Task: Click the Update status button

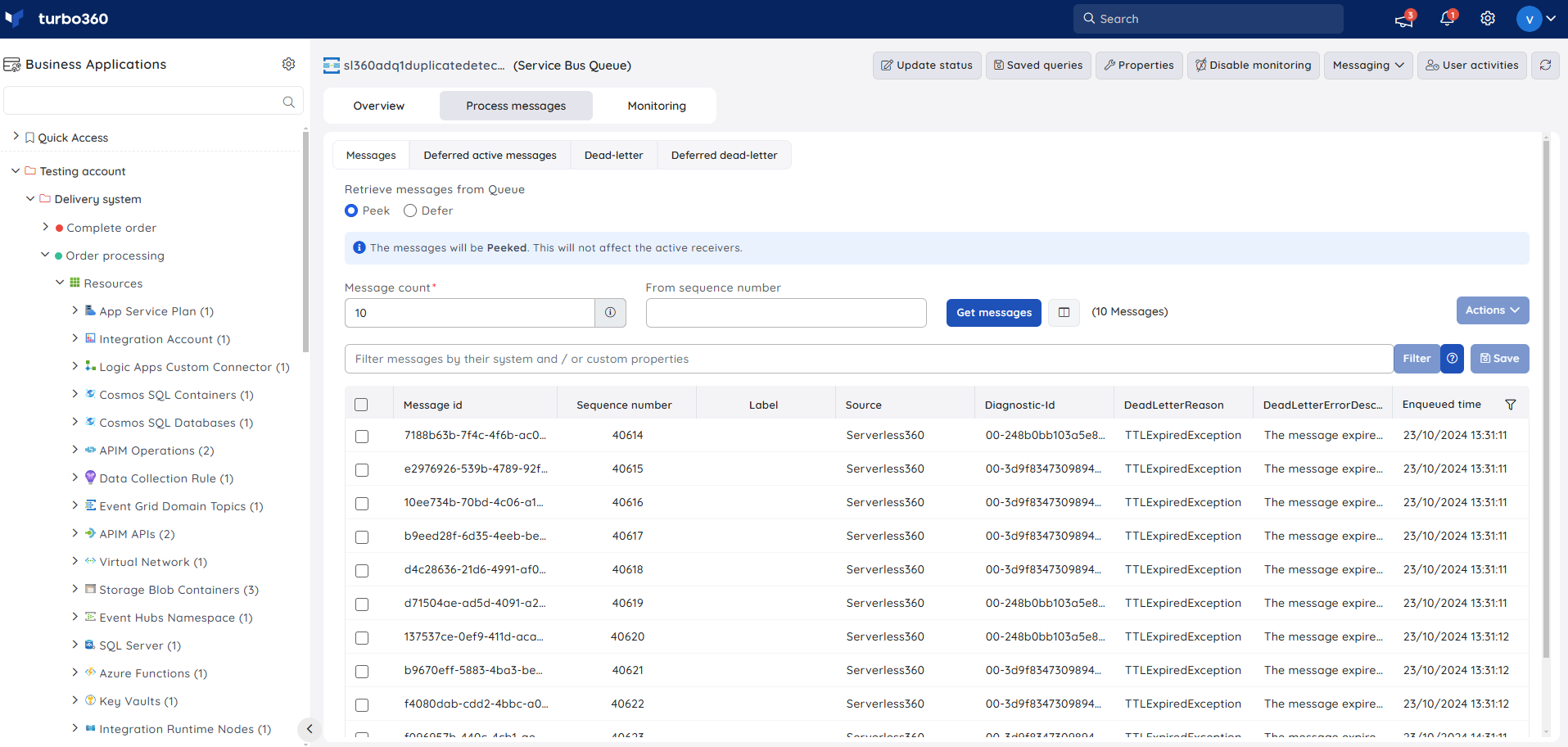Action: pos(927,65)
